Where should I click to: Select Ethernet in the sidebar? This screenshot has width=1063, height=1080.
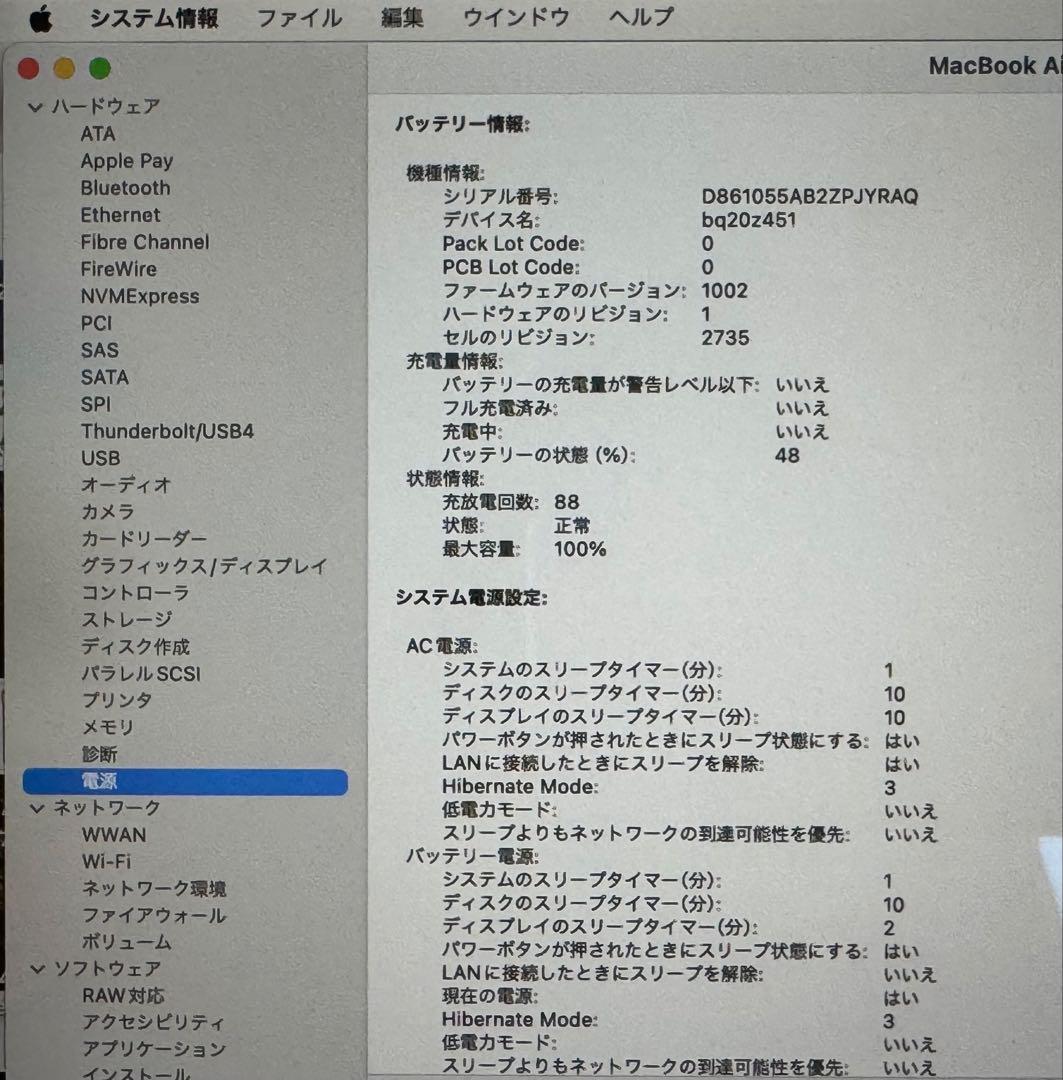point(121,215)
